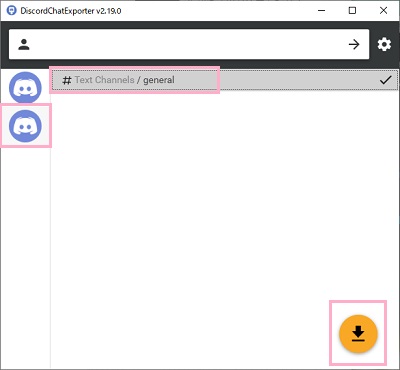This screenshot has width=400, height=370.
Task: Click the DiscordChatExporter title bar app icon
Action: pyautogui.click(x=12, y=11)
